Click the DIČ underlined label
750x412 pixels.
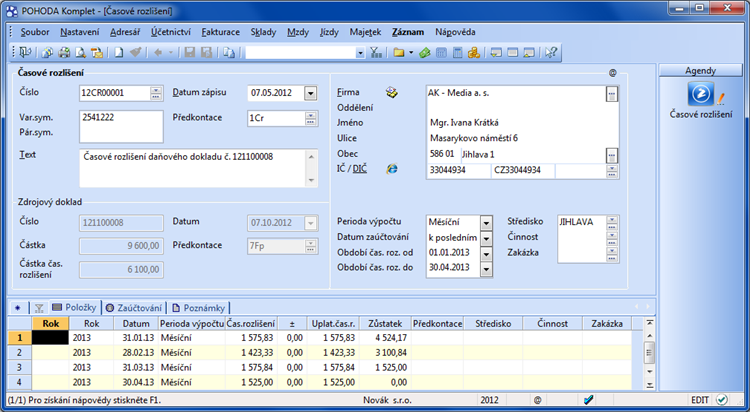coord(359,168)
